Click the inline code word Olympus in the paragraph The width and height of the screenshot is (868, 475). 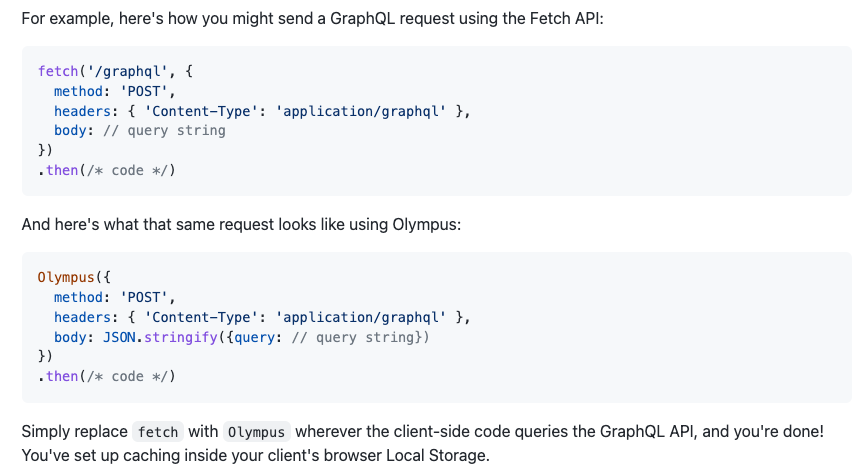click(x=256, y=432)
